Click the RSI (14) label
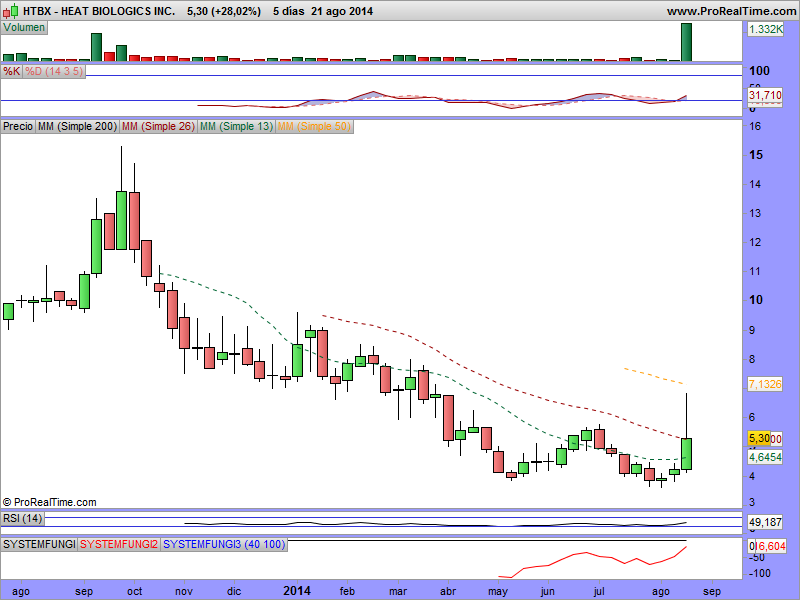Viewport: 800px width, 600px height. 22,518
